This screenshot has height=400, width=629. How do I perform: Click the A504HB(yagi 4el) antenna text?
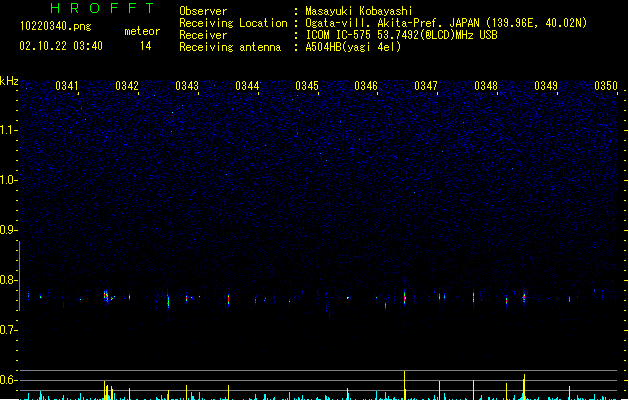(353, 47)
